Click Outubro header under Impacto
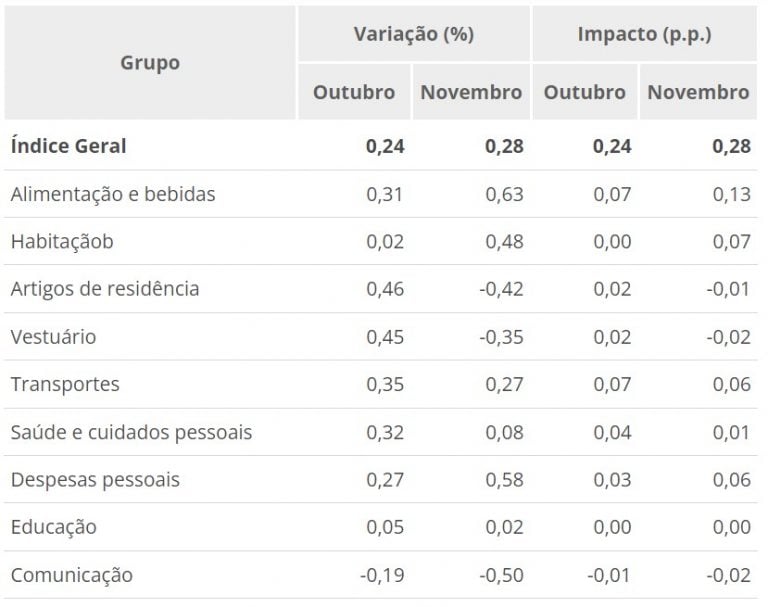 tap(585, 92)
